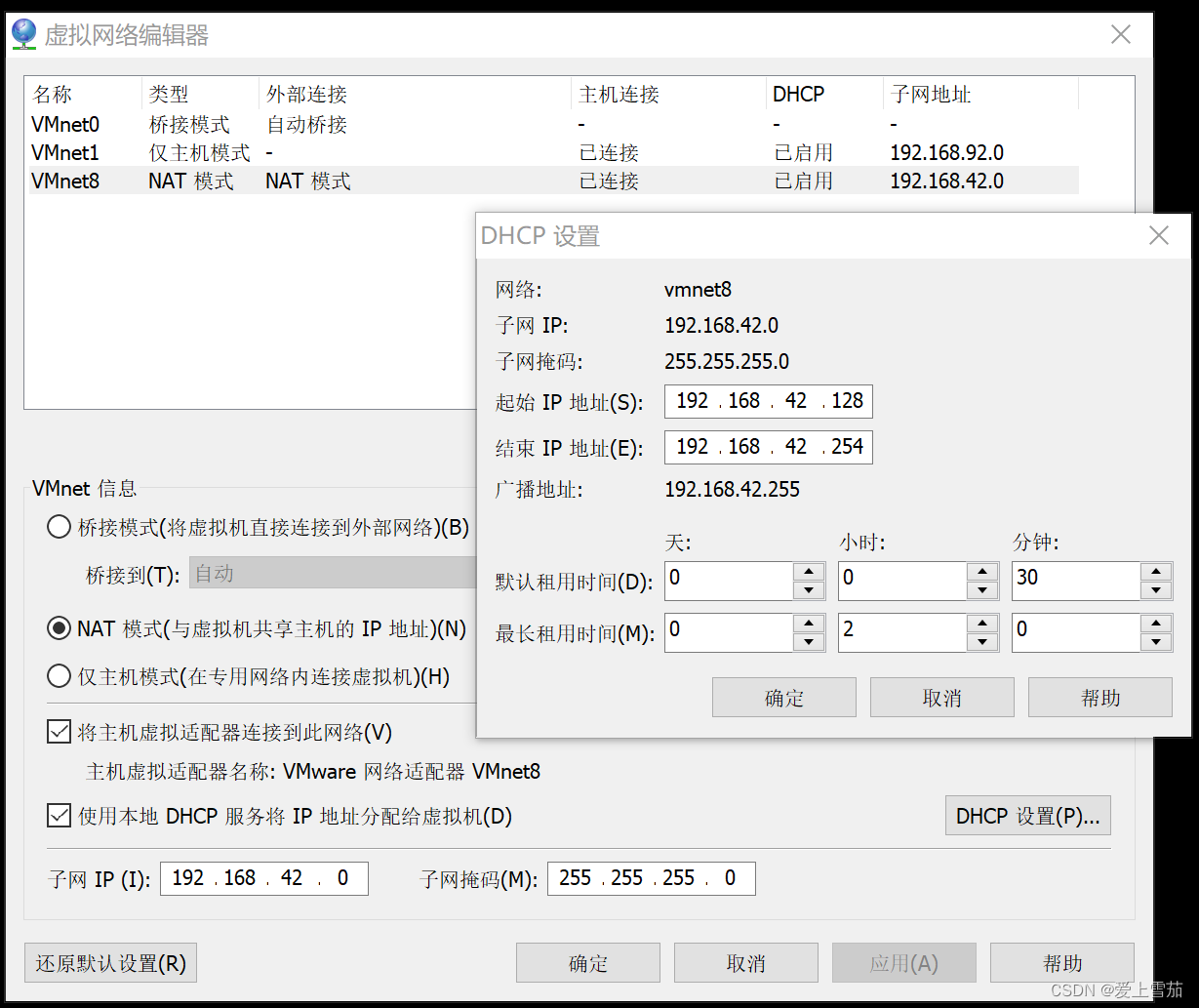Image resolution: width=1199 pixels, height=1008 pixels.
Task: Decrease 默认租用时间 hours value
Action: tap(982, 589)
